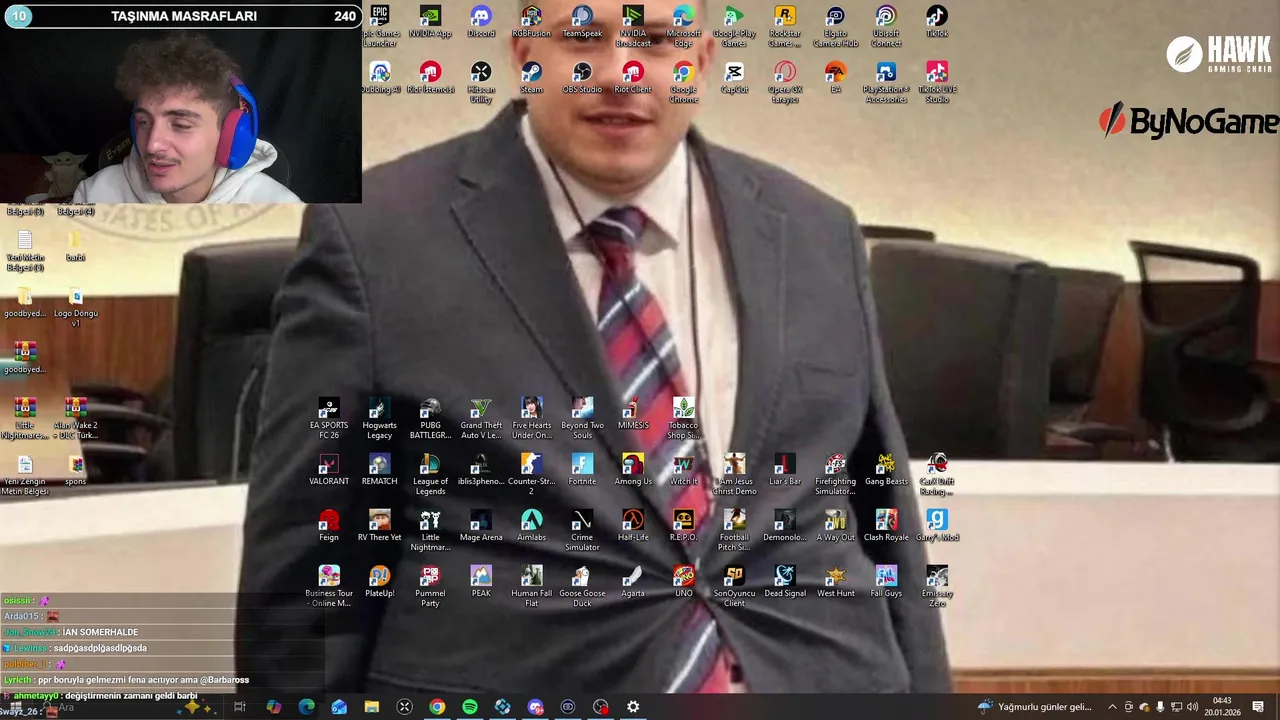Select PUBG BATTLEGROUNDS shortcut
1280x720 pixels.
coord(430,418)
